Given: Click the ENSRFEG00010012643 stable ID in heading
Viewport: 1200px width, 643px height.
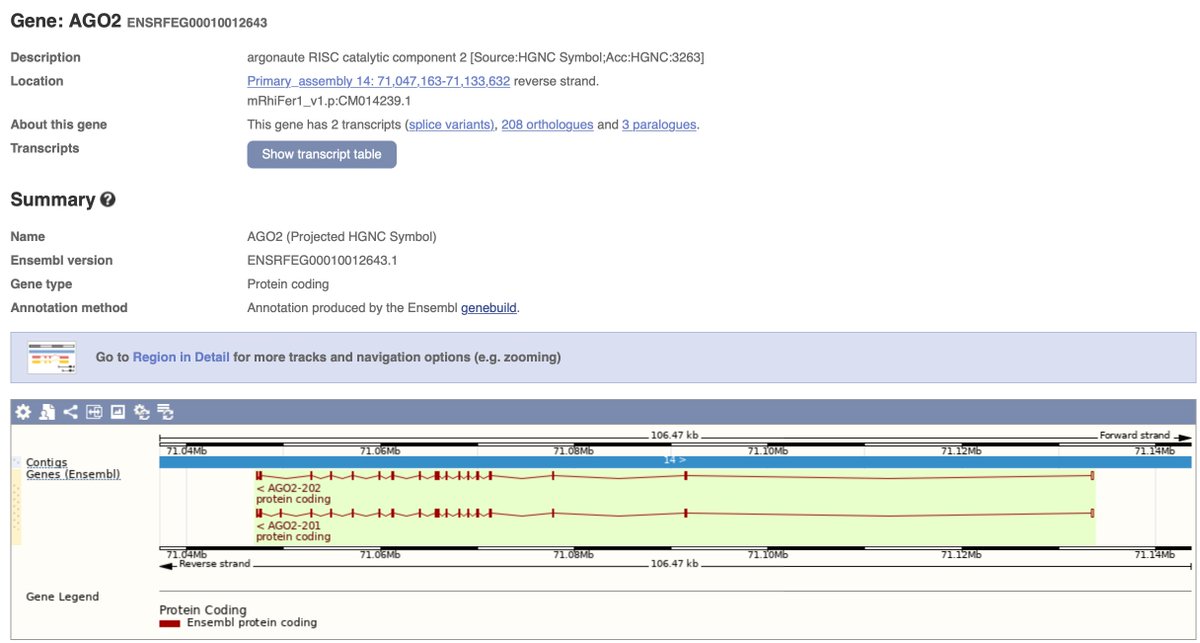Looking at the screenshot, I should point(197,22).
